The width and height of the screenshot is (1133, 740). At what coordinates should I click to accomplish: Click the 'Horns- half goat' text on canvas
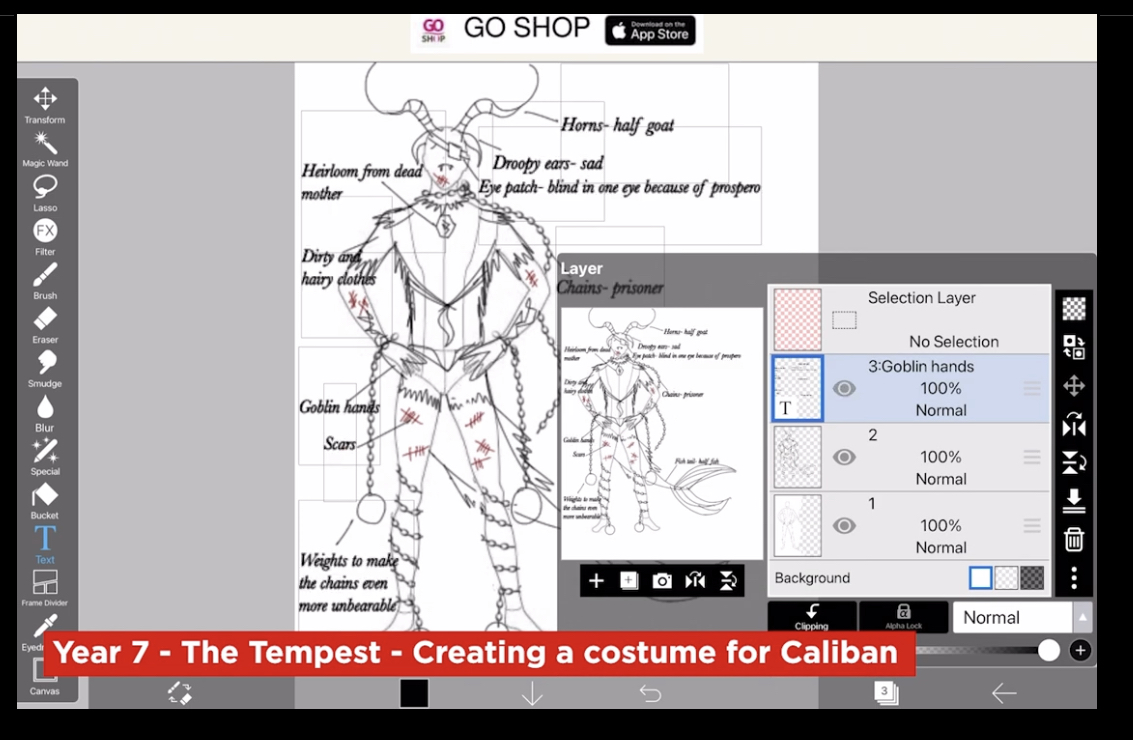(x=618, y=125)
